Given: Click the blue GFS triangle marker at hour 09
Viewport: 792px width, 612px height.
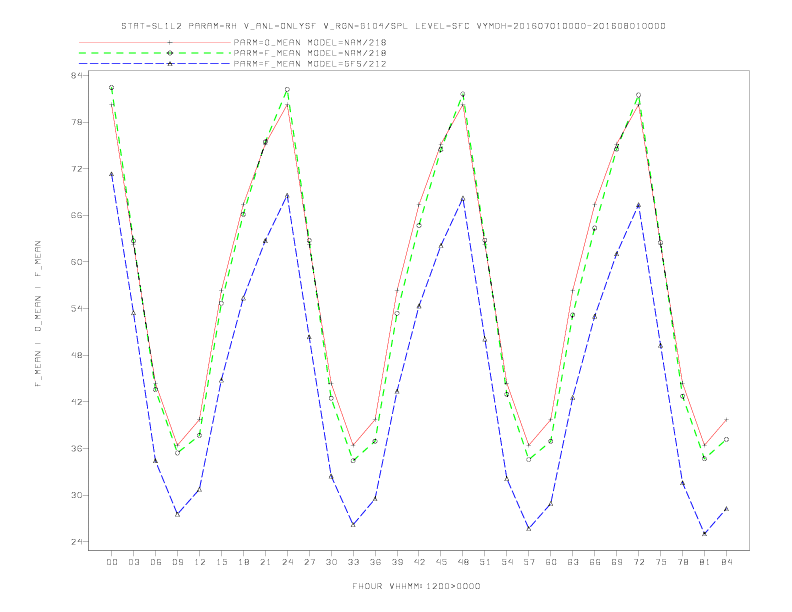Looking at the screenshot, I should pos(177,514).
